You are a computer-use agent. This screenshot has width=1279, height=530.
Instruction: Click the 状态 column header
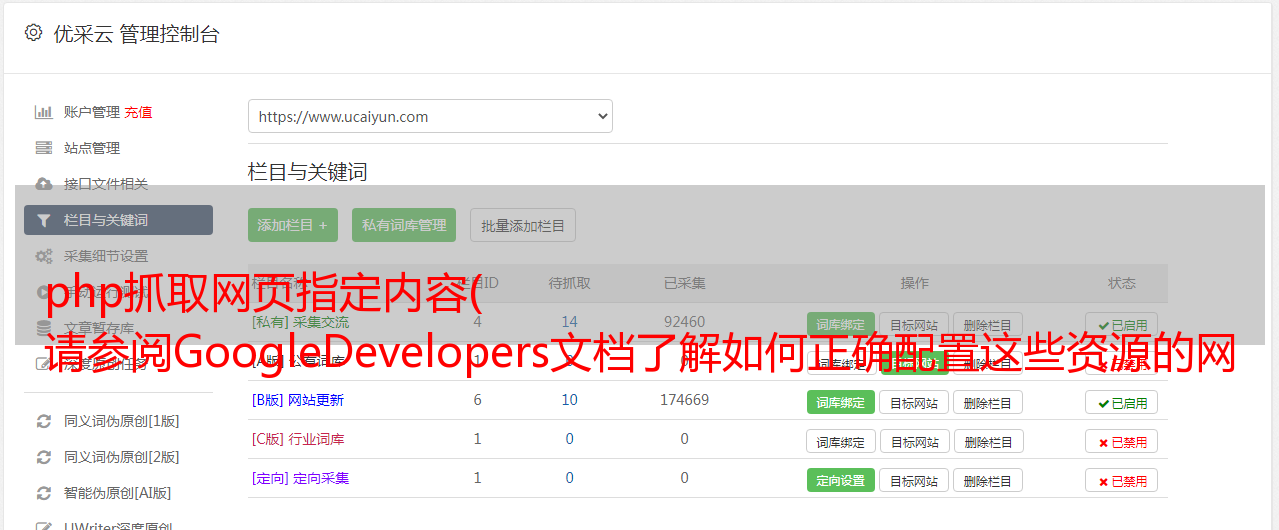[1122, 283]
